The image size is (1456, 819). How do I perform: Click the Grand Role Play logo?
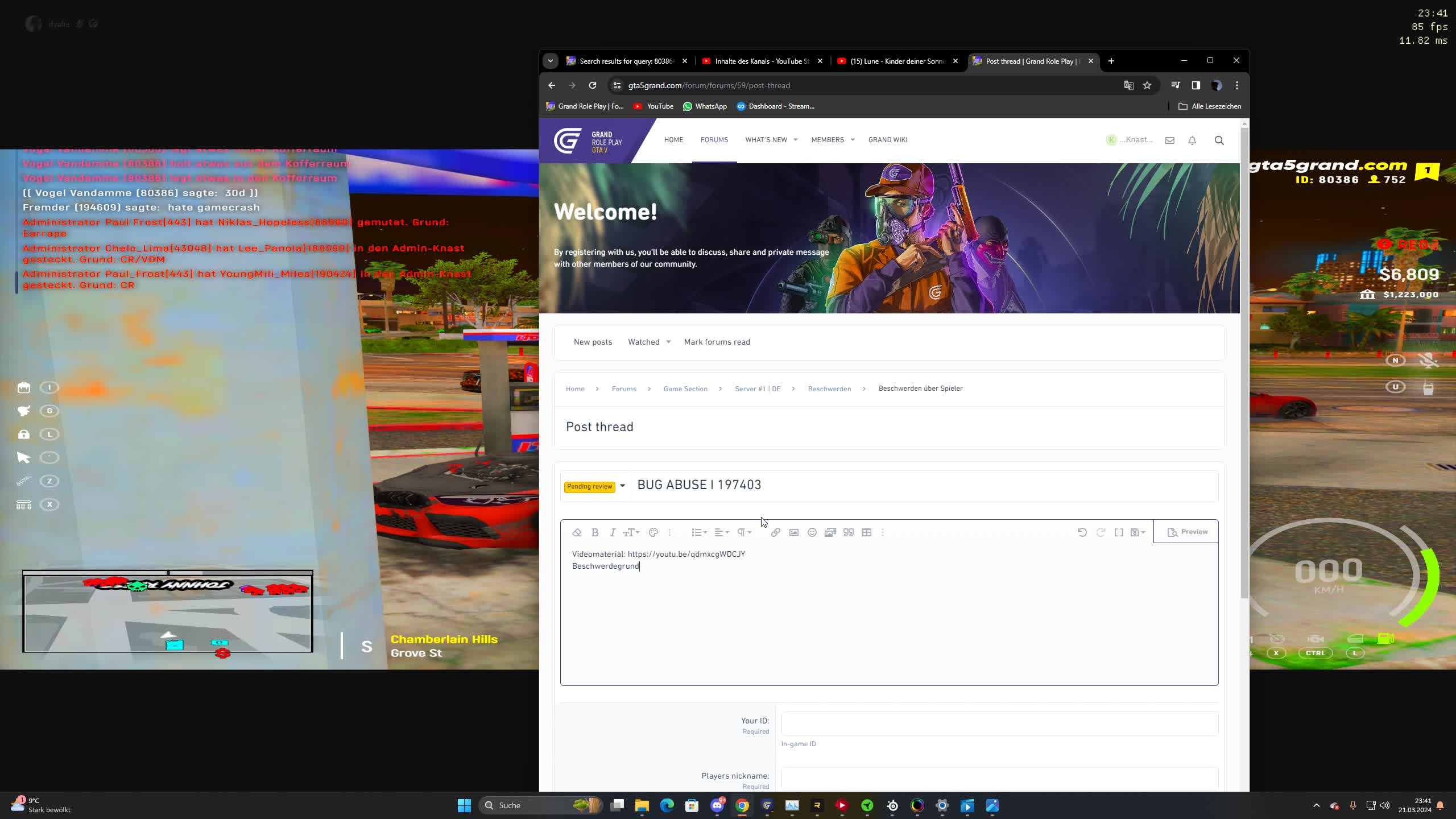click(x=588, y=140)
